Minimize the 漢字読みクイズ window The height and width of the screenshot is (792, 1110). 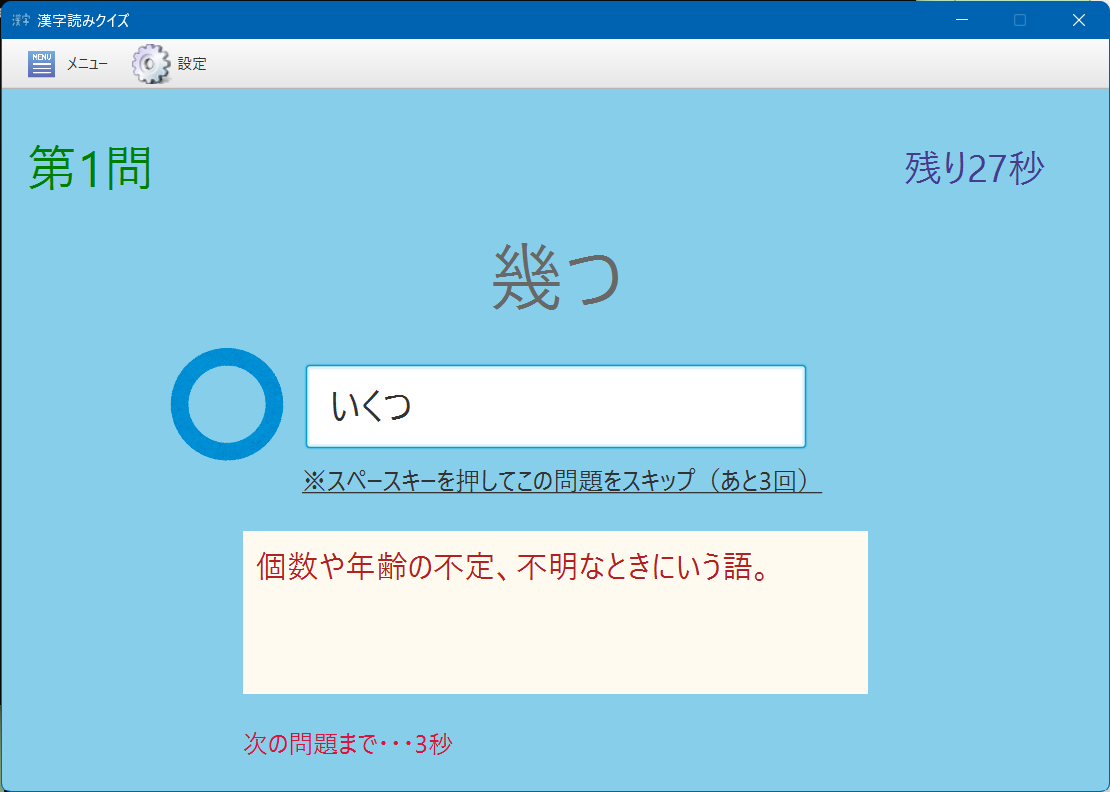pyautogui.click(x=962, y=20)
